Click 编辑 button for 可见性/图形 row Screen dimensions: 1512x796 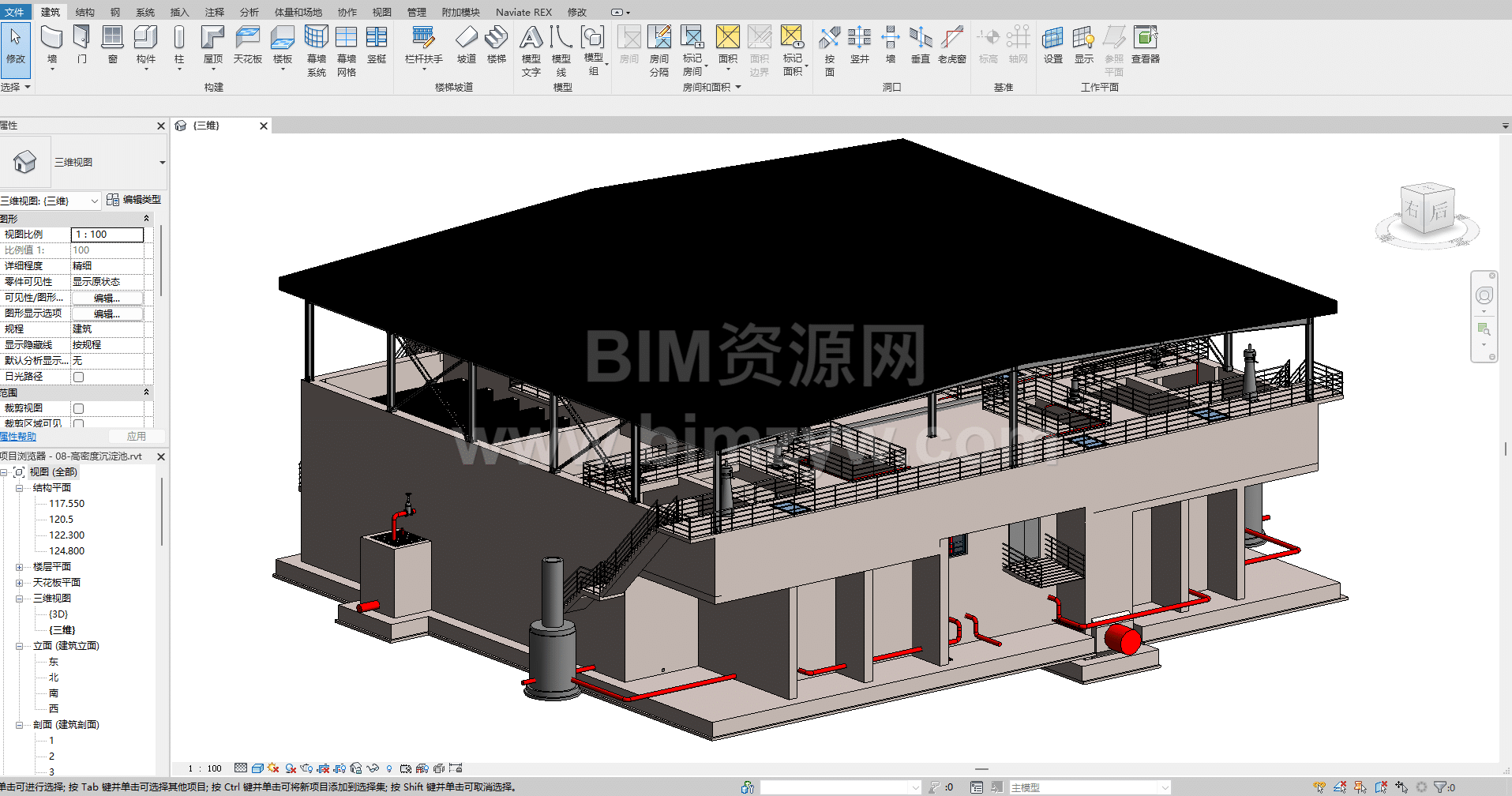pyautogui.click(x=107, y=298)
